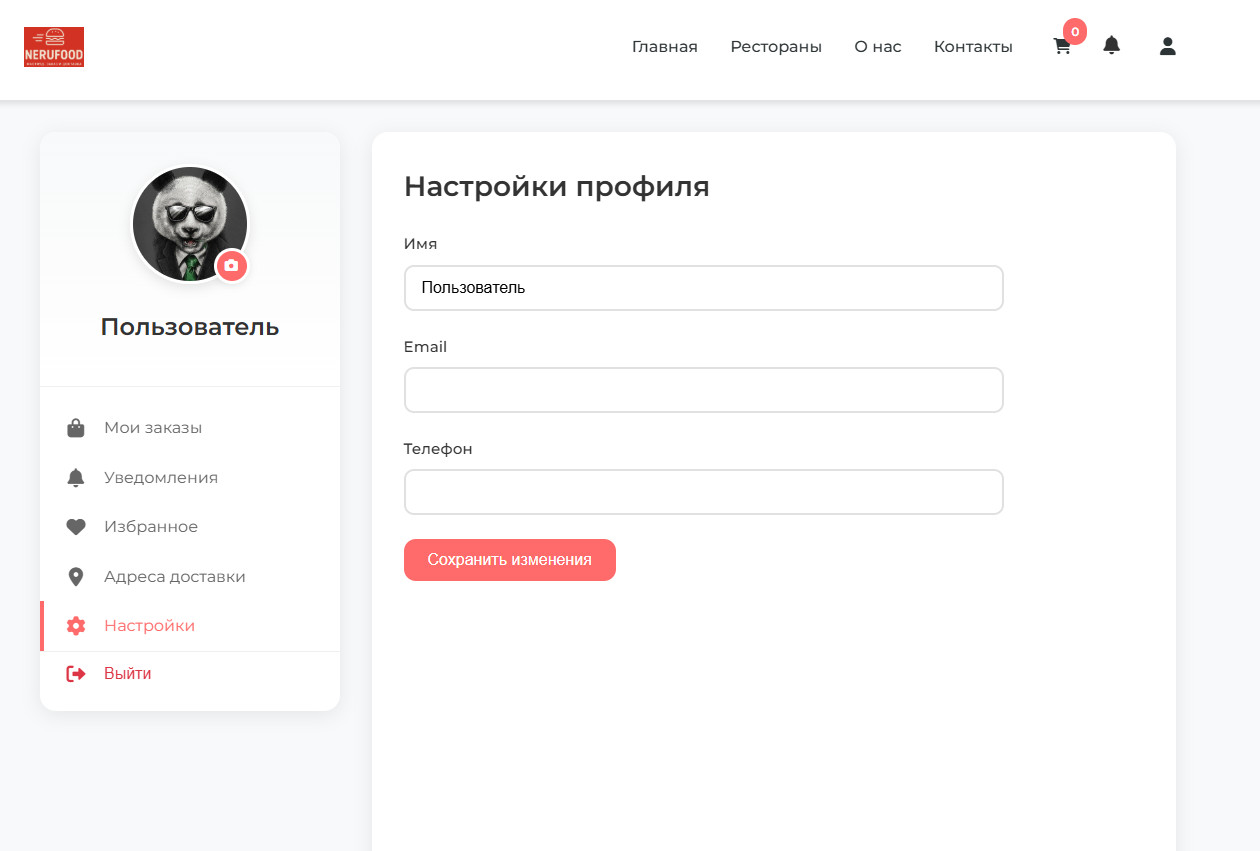Viewport: 1260px width, 851px height.
Task: Go to Главная in the top menu
Action: click(665, 47)
